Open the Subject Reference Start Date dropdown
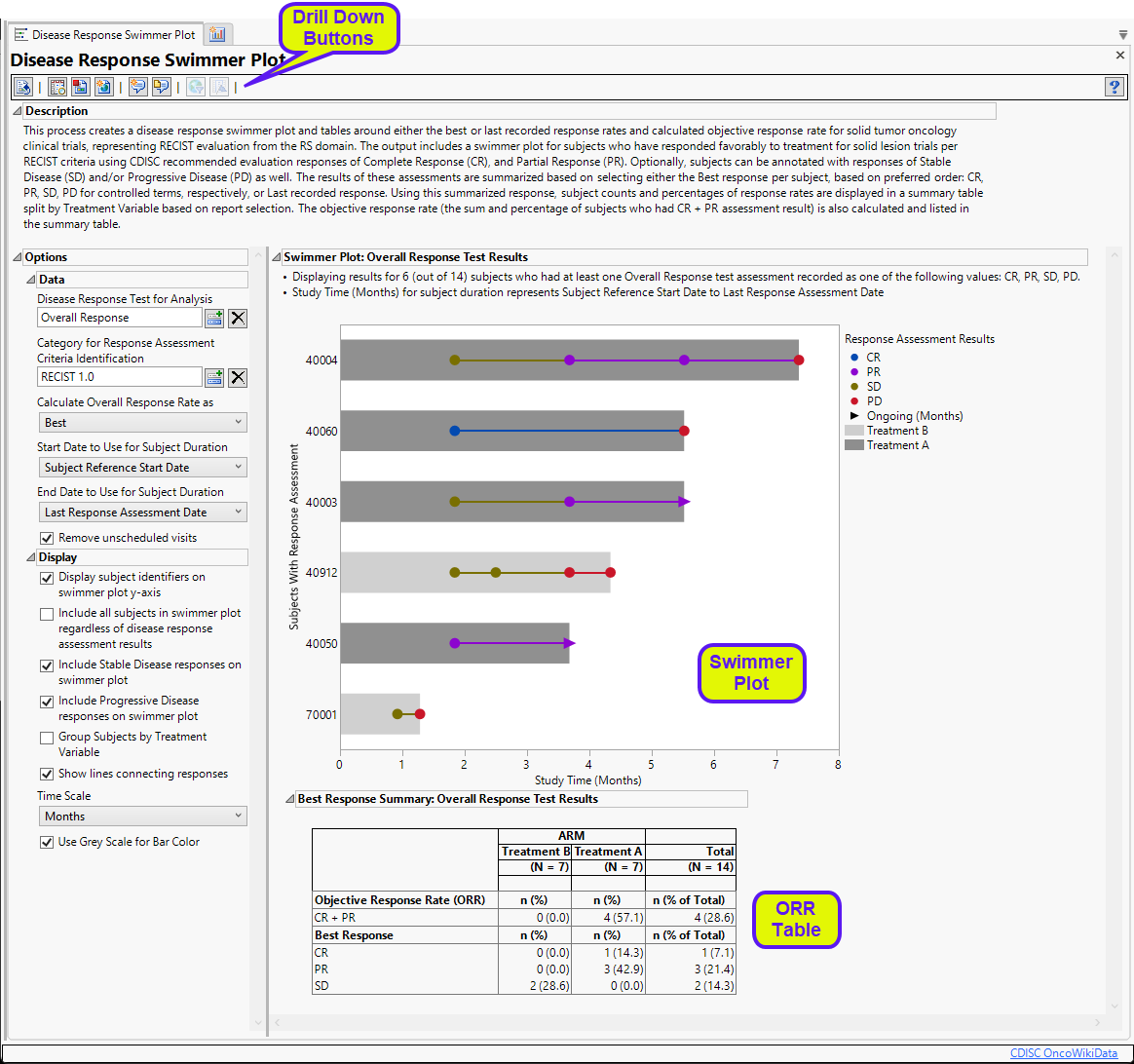 [x=142, y=468]
